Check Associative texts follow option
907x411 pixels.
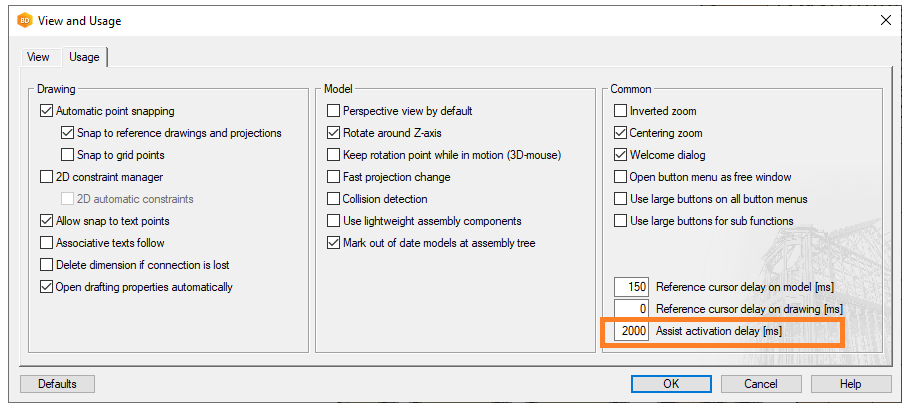tap(47, 243)
